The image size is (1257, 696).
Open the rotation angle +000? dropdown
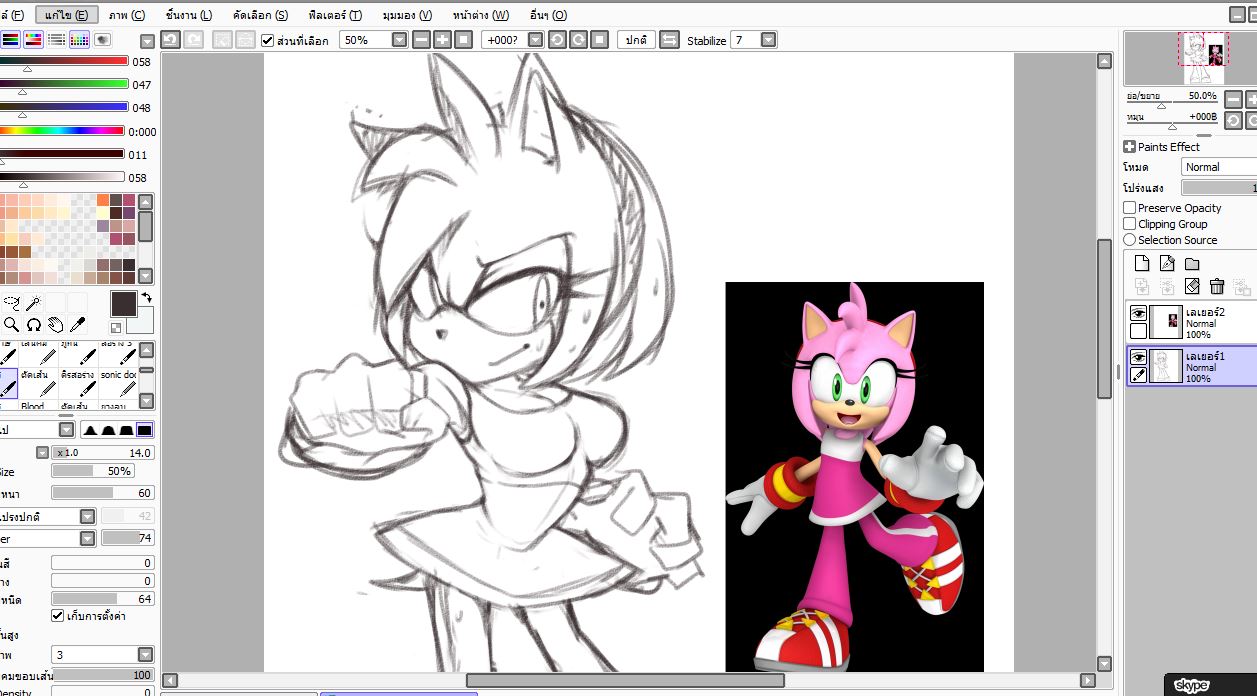point(535,39)
